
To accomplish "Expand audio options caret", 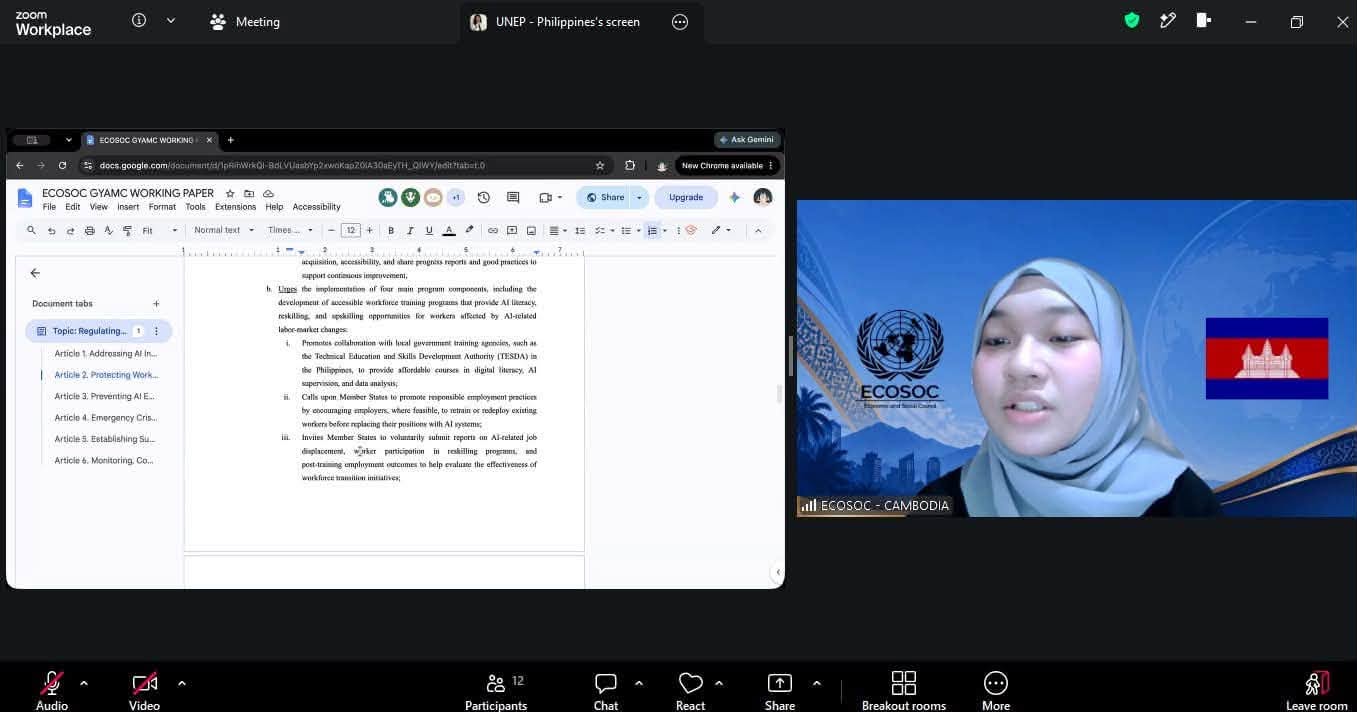I will 84,683.
